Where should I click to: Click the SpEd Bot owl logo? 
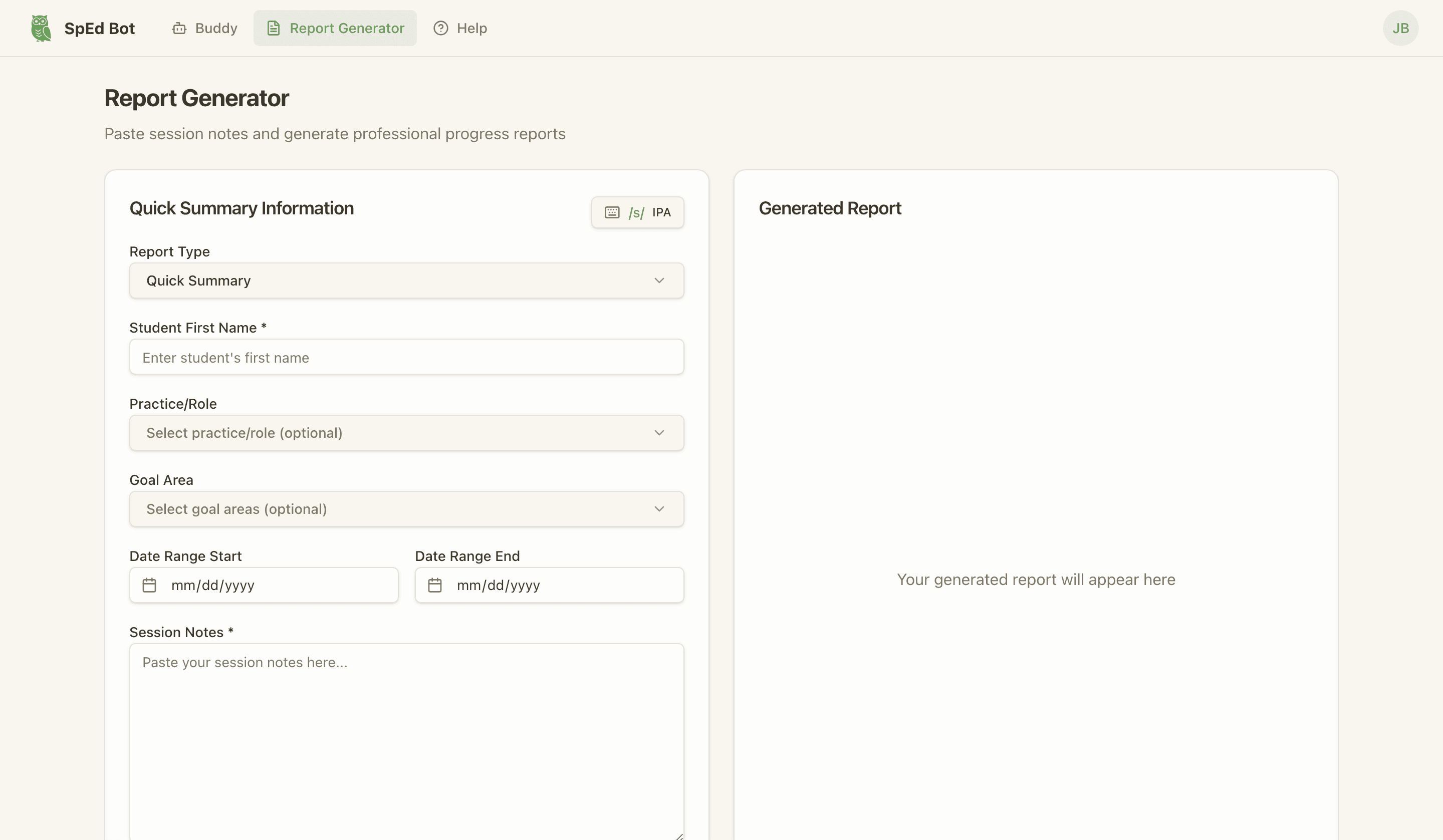tap(40, 28)
